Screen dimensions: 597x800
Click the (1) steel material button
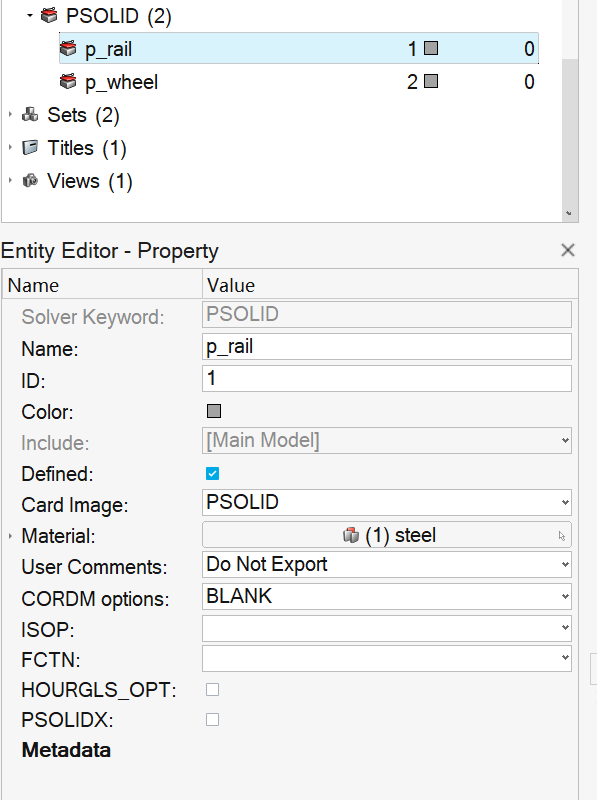387,535
